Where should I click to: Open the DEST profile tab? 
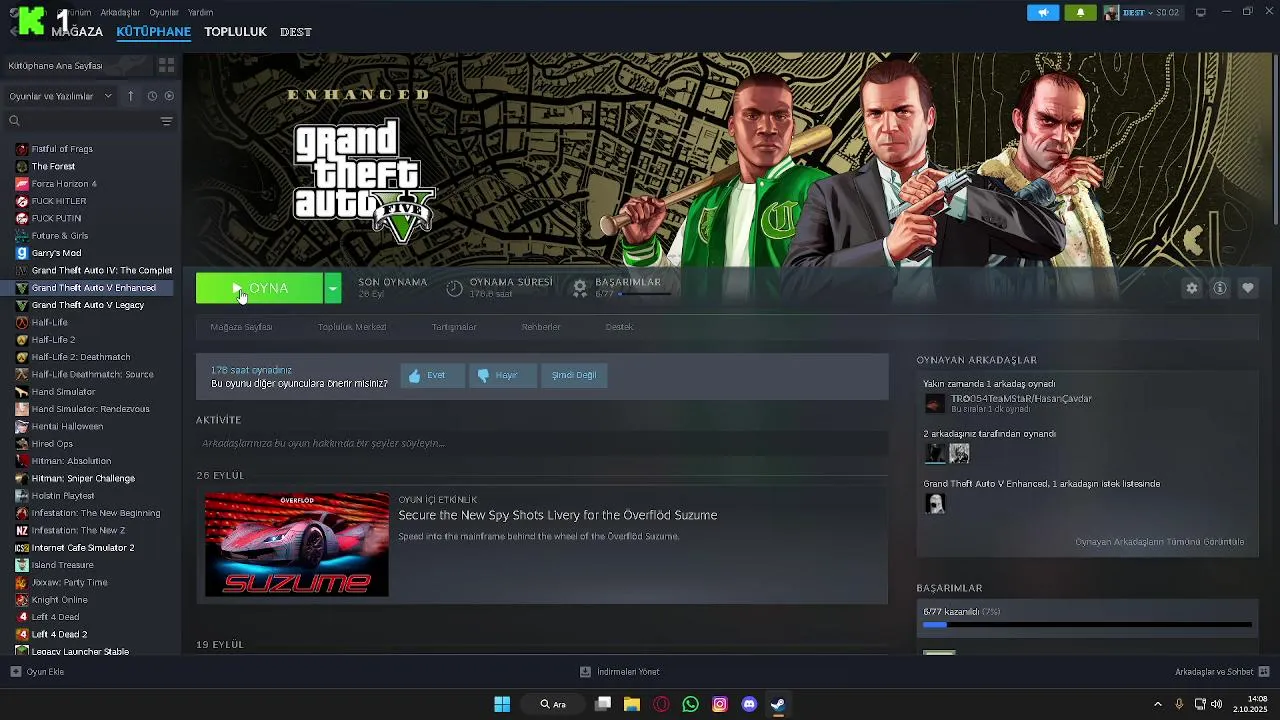pyautogui.click(x=295, y=32)
